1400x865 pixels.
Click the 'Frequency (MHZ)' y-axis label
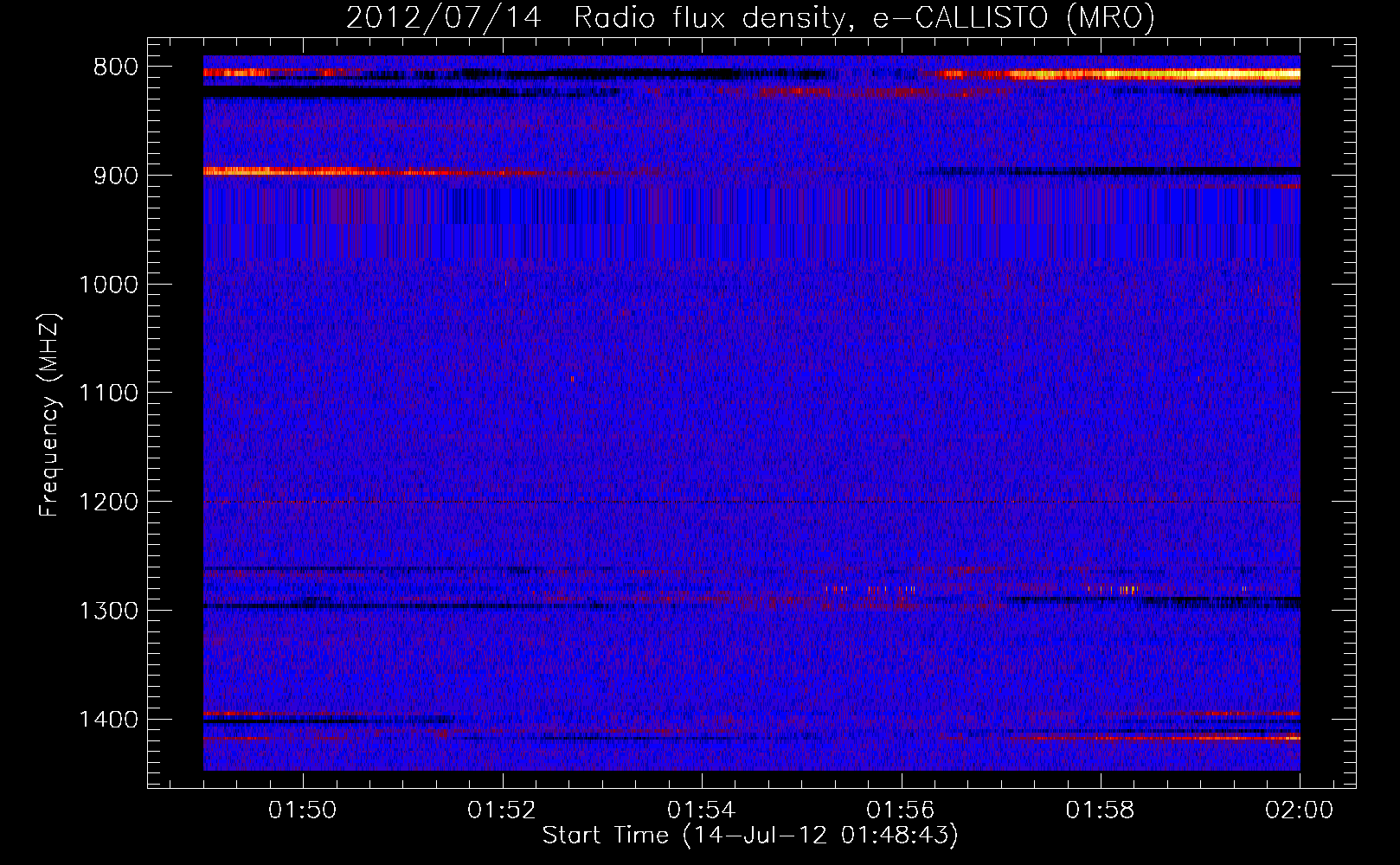point(49,415)
